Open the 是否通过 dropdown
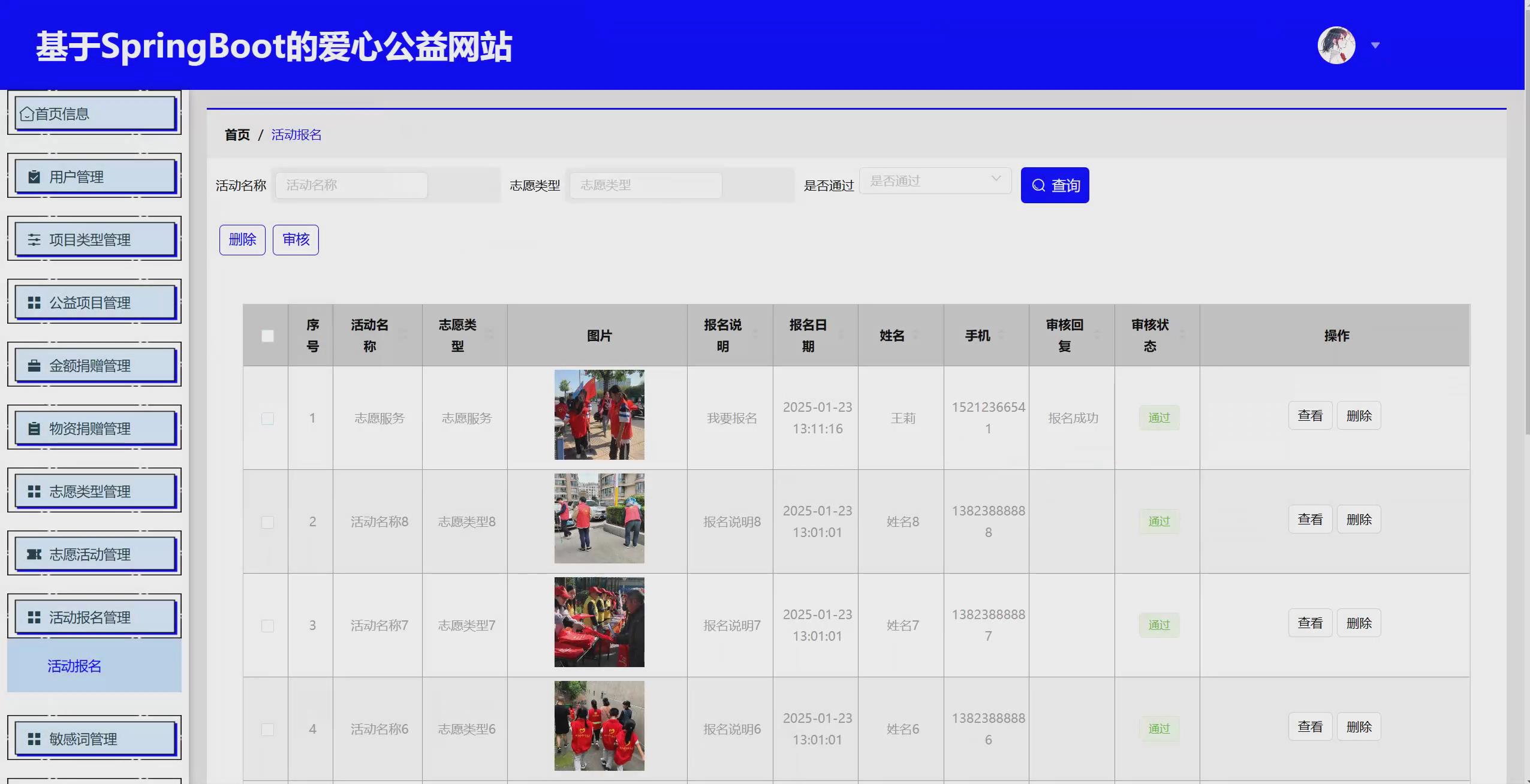This screenshot has width=1530, height=784. click(x=935, y=180)
